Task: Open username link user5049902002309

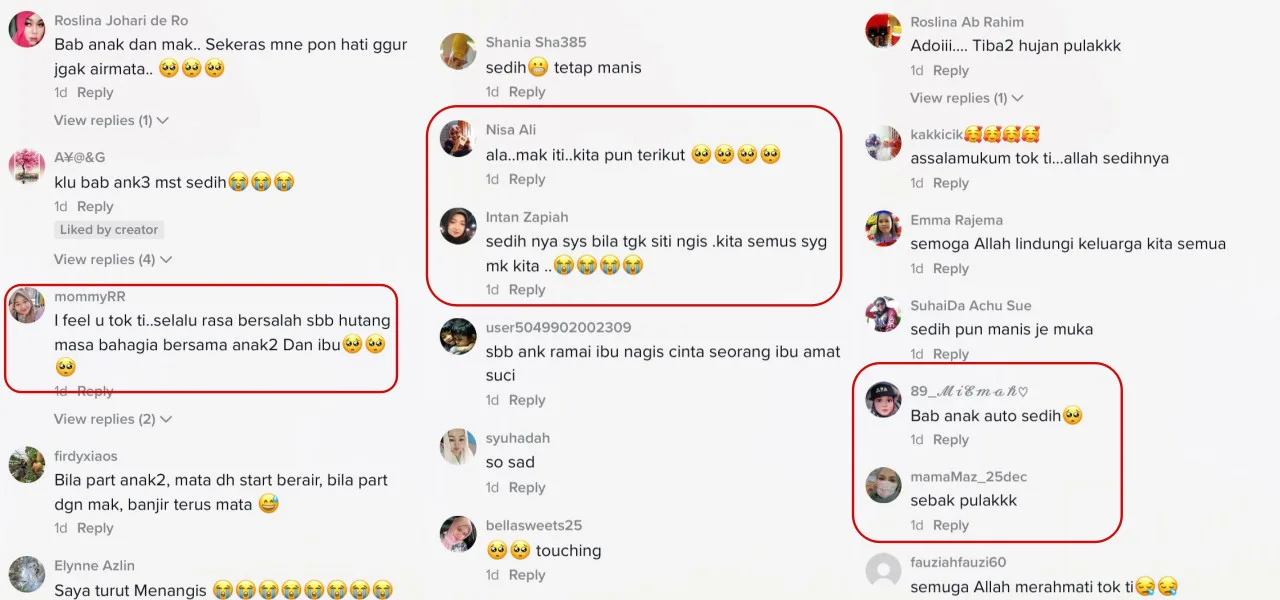Action: (x=558, y=328)
